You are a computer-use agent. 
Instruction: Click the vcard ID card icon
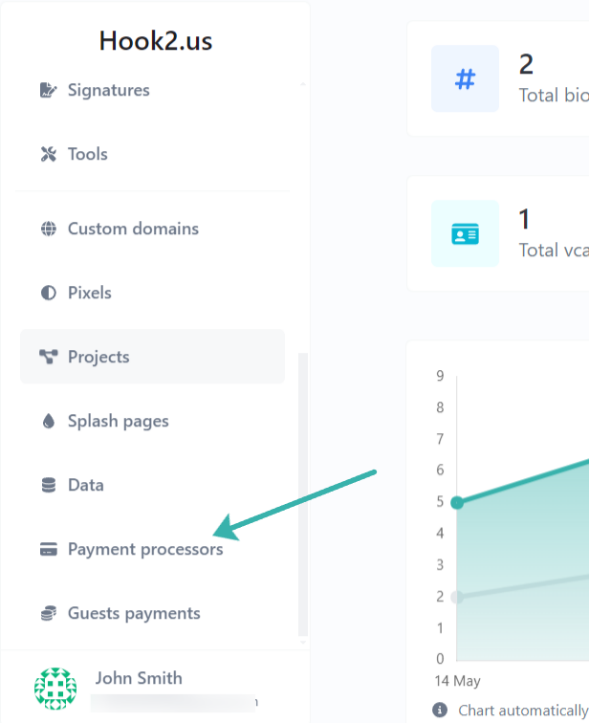(465, 233)
